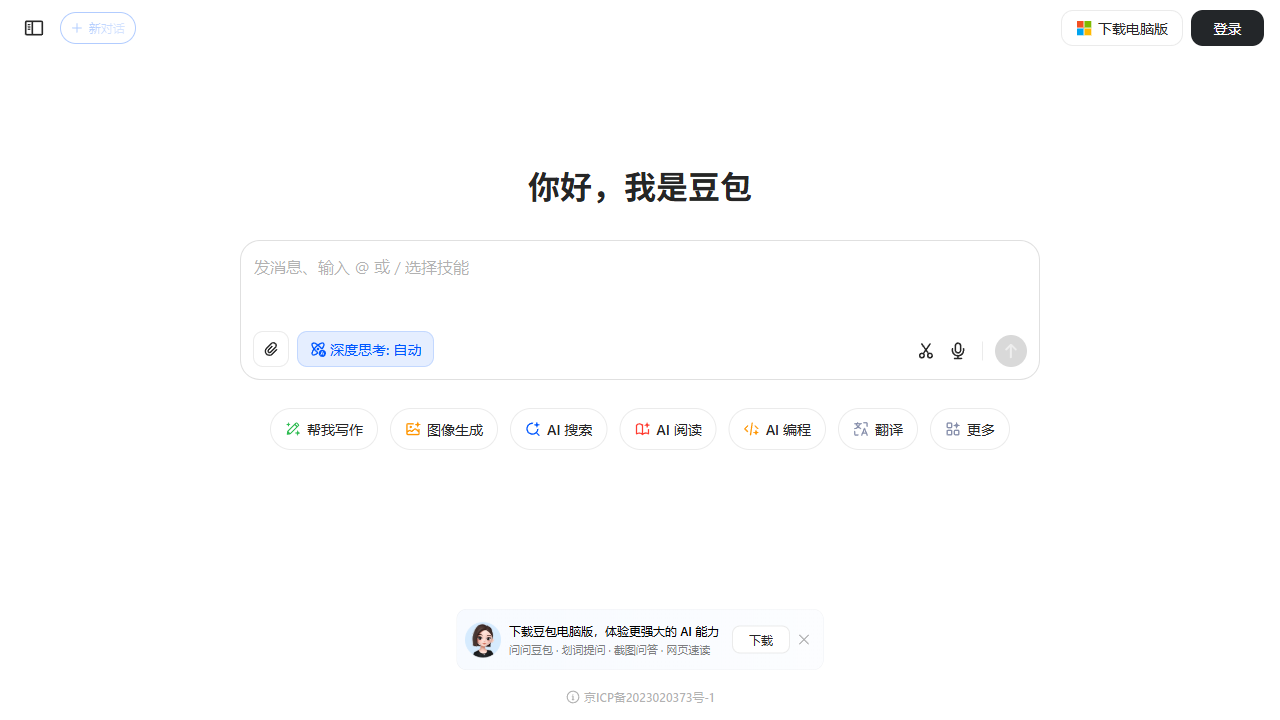
Task: Select the 翻译 skill
Action: click(x=877, y=429)
